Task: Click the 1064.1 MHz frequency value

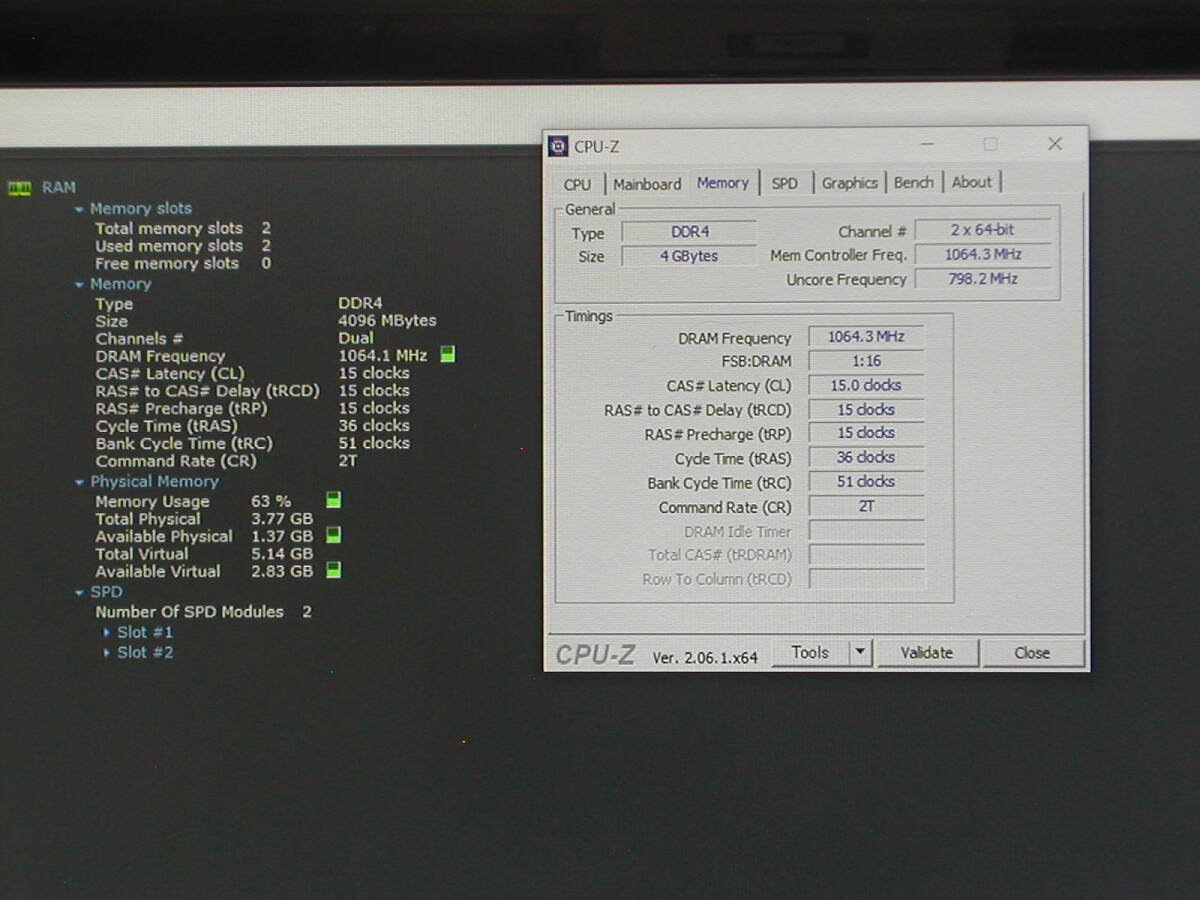Action: (x=383, y=355)
